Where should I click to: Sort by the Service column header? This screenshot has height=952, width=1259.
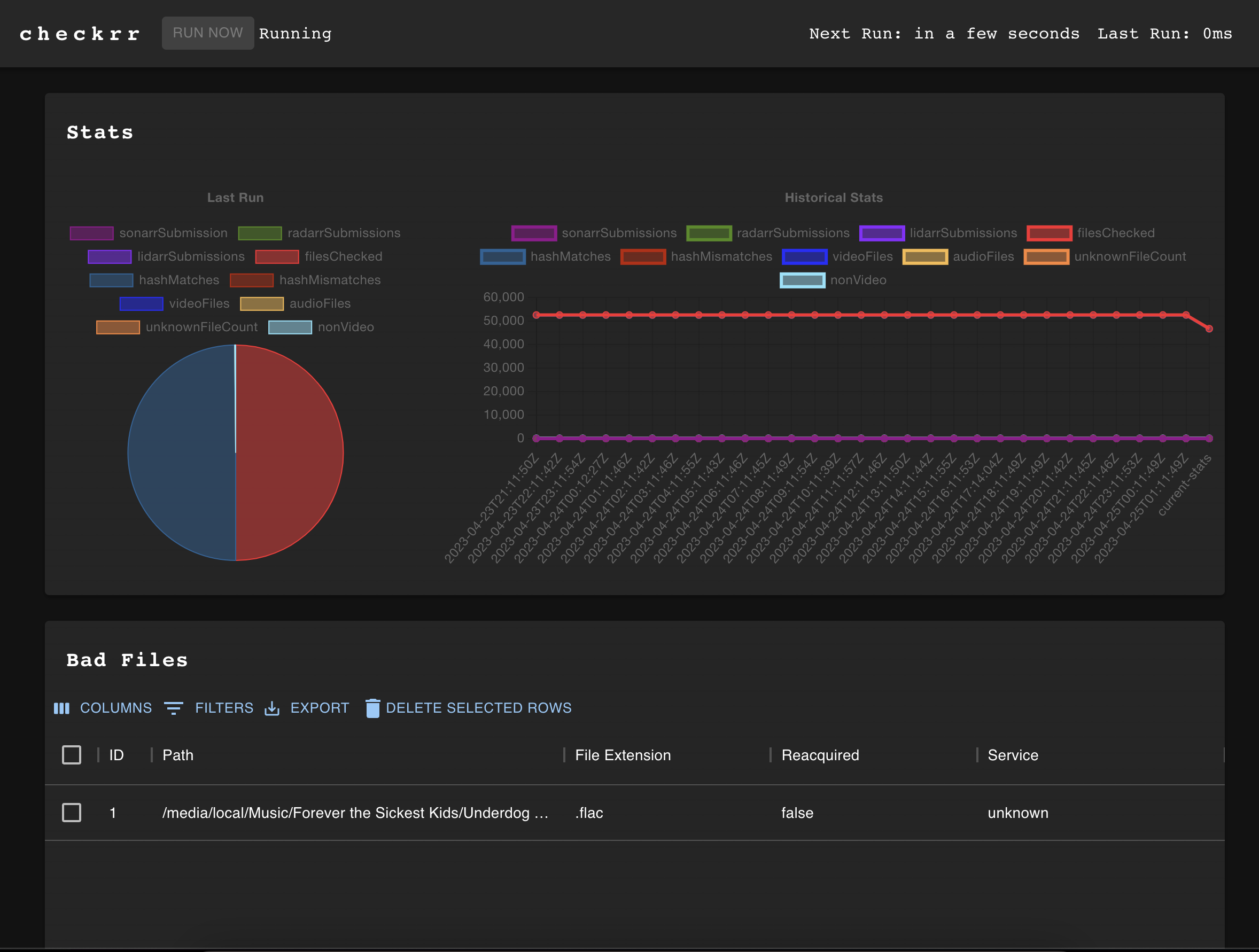coord(1013,755)
